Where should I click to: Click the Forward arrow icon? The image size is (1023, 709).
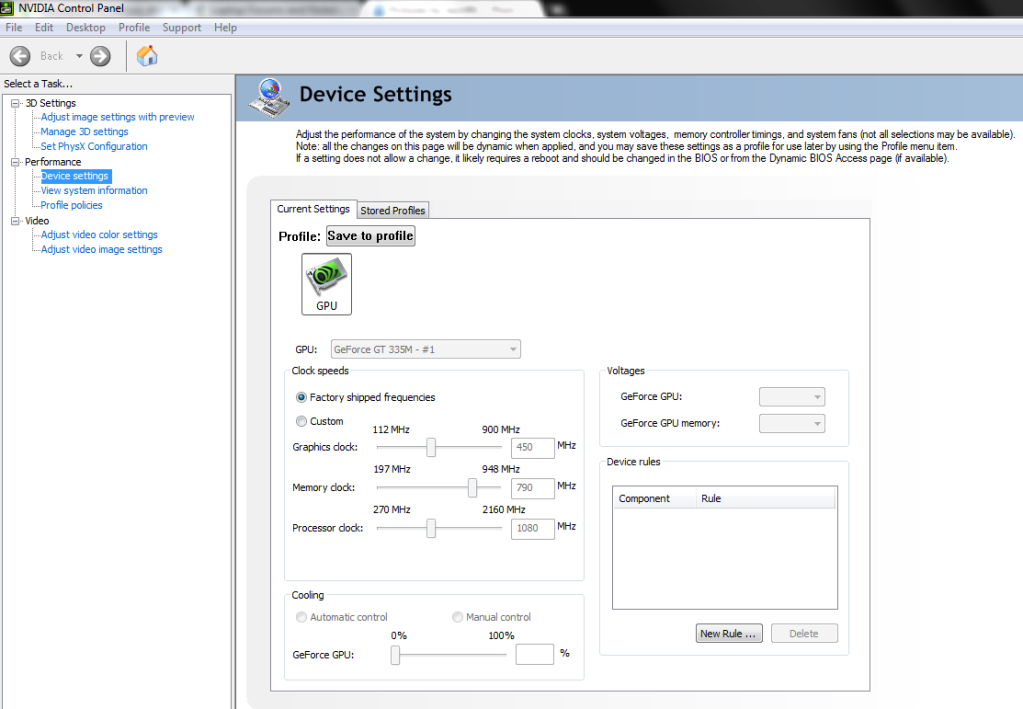coord(100,56)
